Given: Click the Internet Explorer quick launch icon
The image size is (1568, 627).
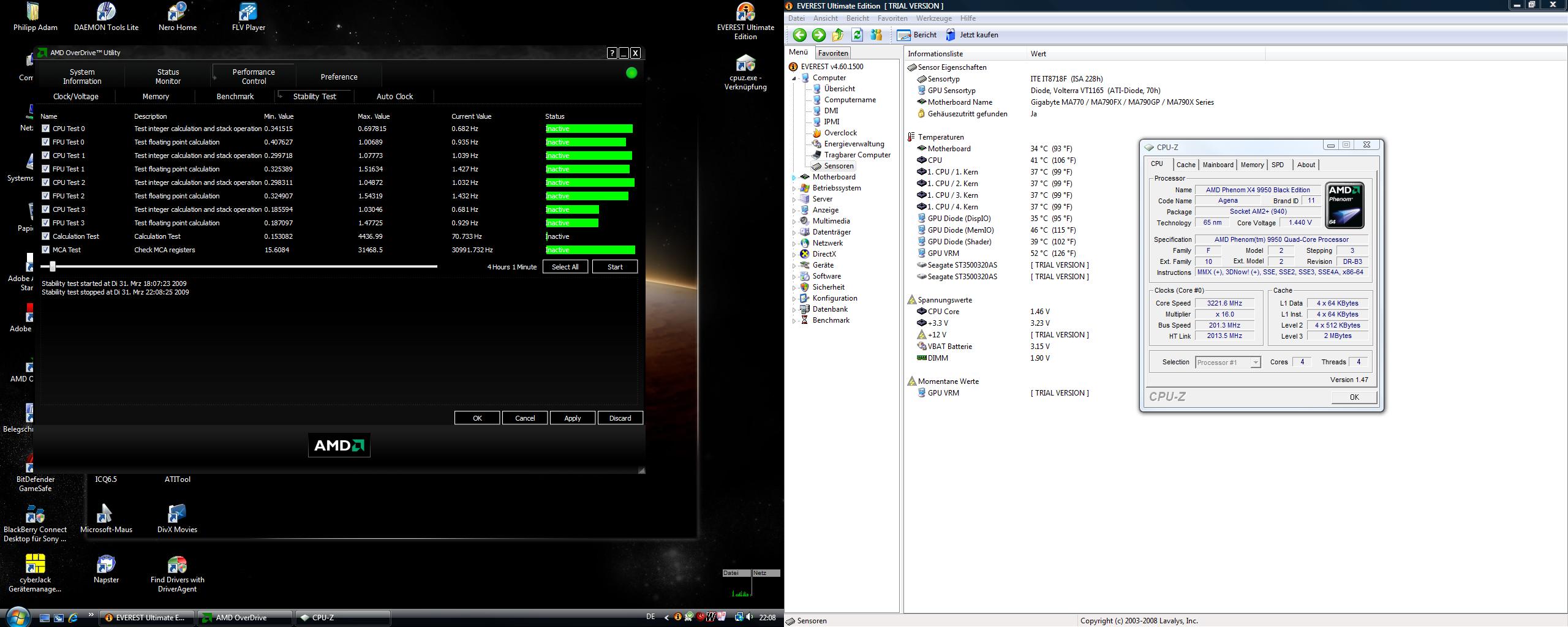Looking at the screenshot, I should pyautogui.click(x=73, y=618).
